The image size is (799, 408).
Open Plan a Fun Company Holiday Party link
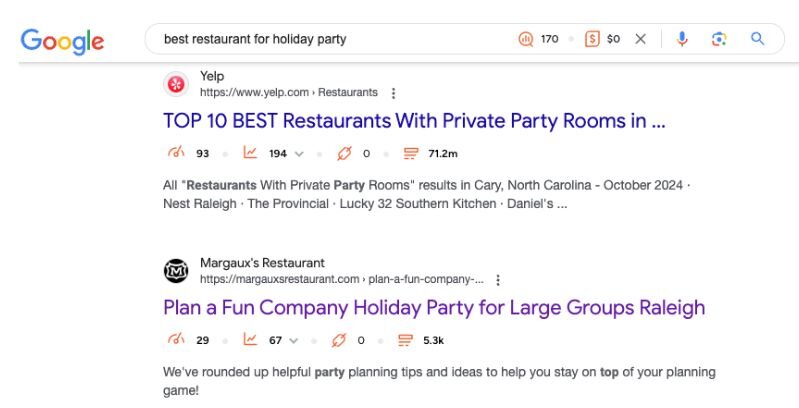pyautogui.click(x=434, y=307)
